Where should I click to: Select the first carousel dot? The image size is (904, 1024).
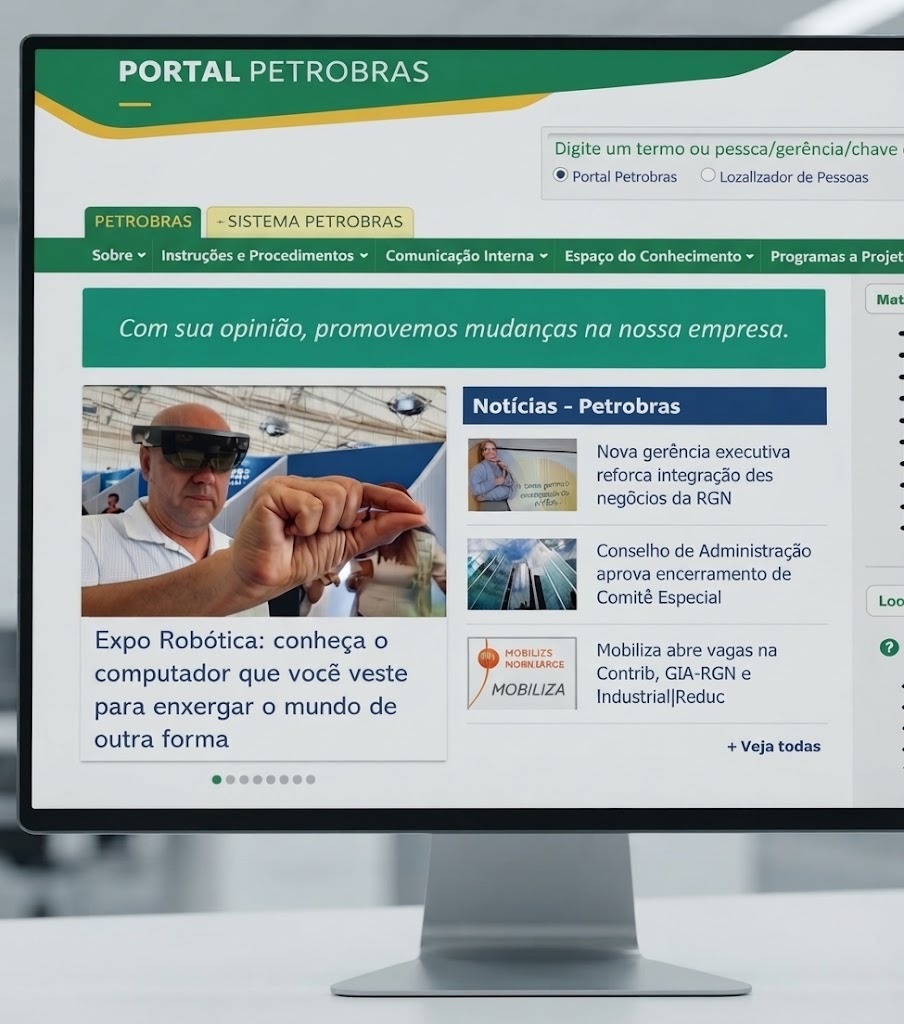[217, 779]
